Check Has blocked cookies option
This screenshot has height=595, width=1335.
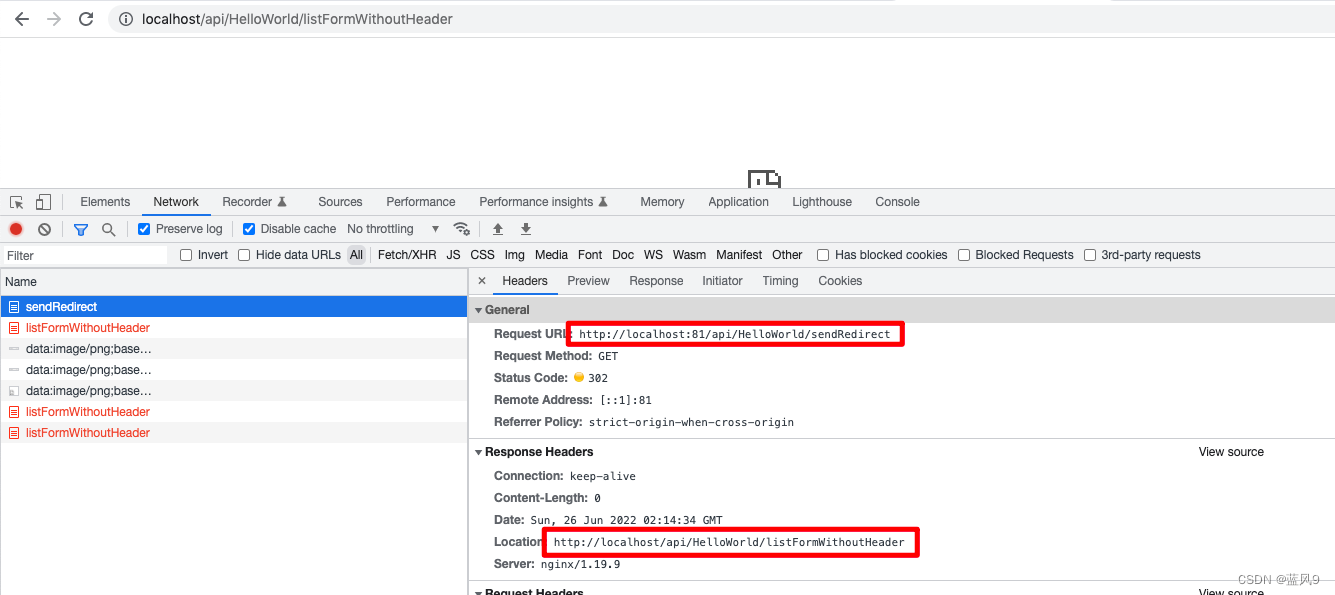click(x=823, y=255)
